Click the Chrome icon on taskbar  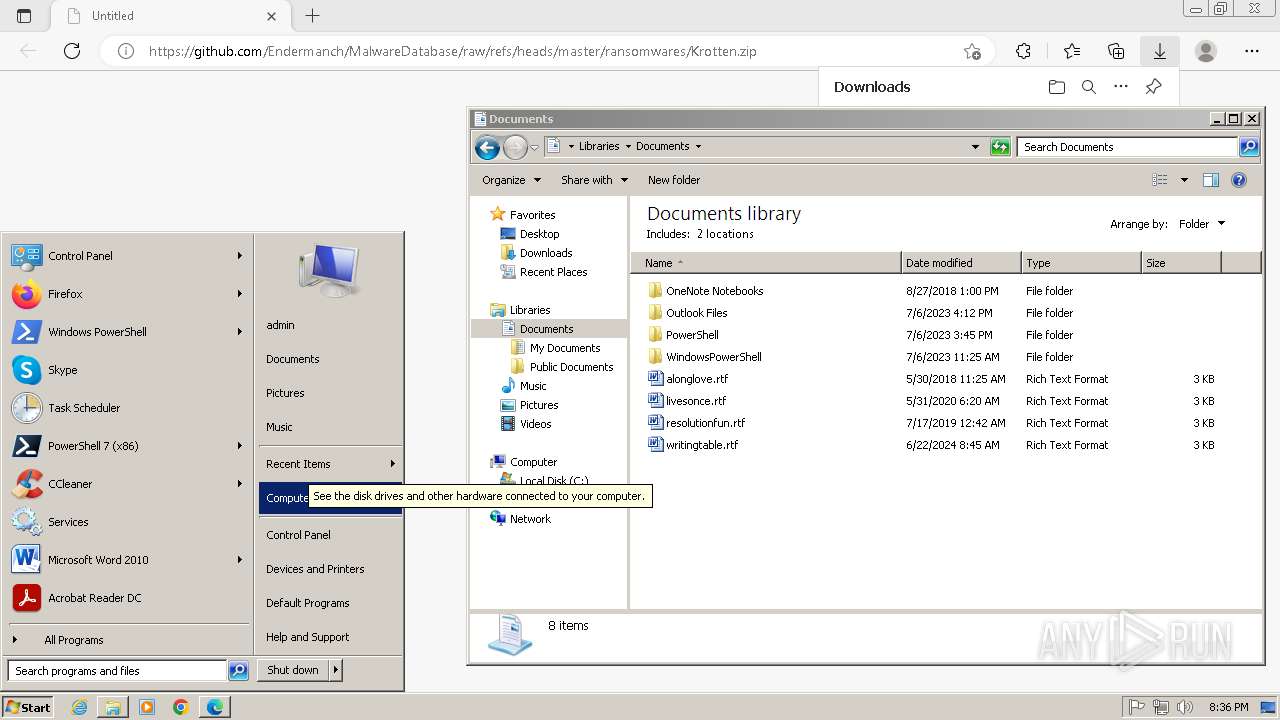coord(181,707)
